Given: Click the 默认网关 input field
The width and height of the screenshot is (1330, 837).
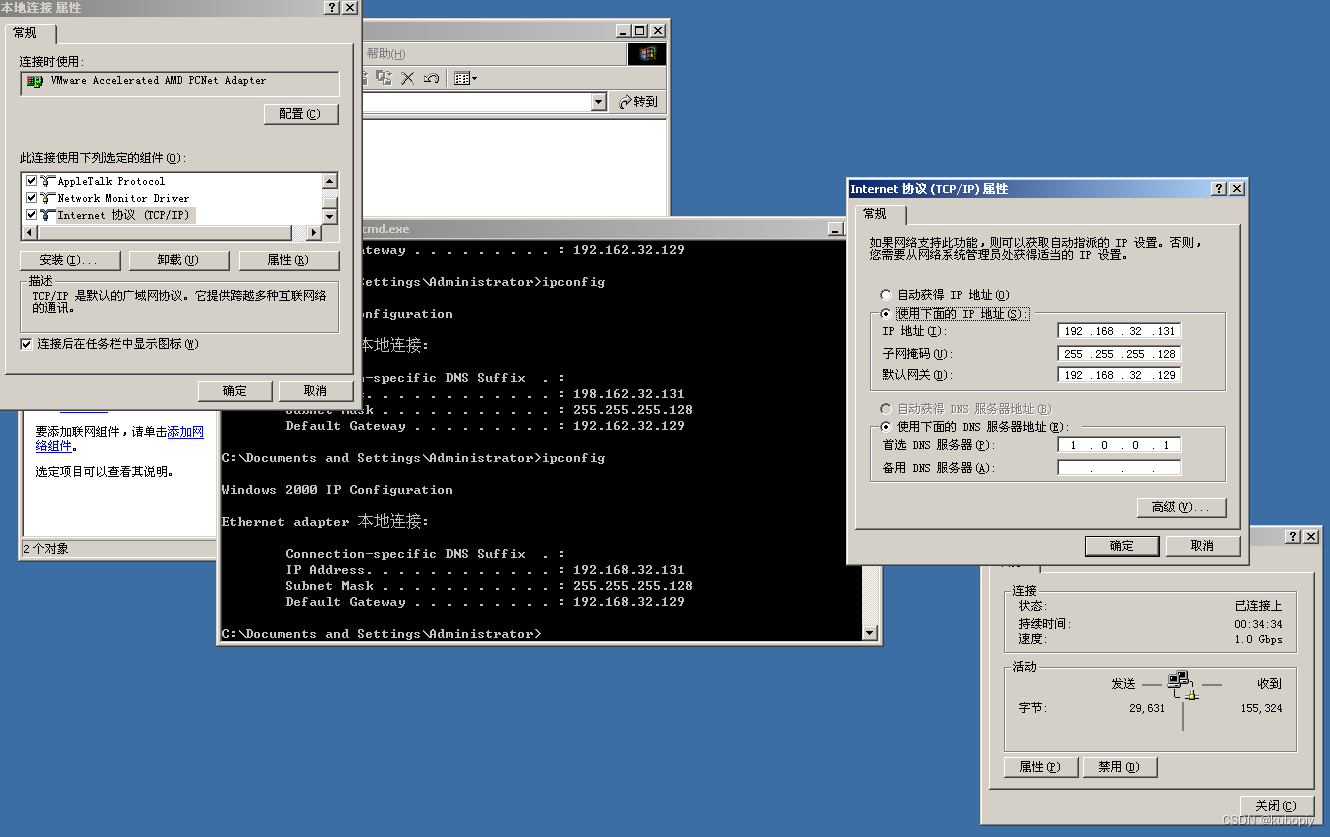Looking at the screenshot, I should tap(1119, 375).
